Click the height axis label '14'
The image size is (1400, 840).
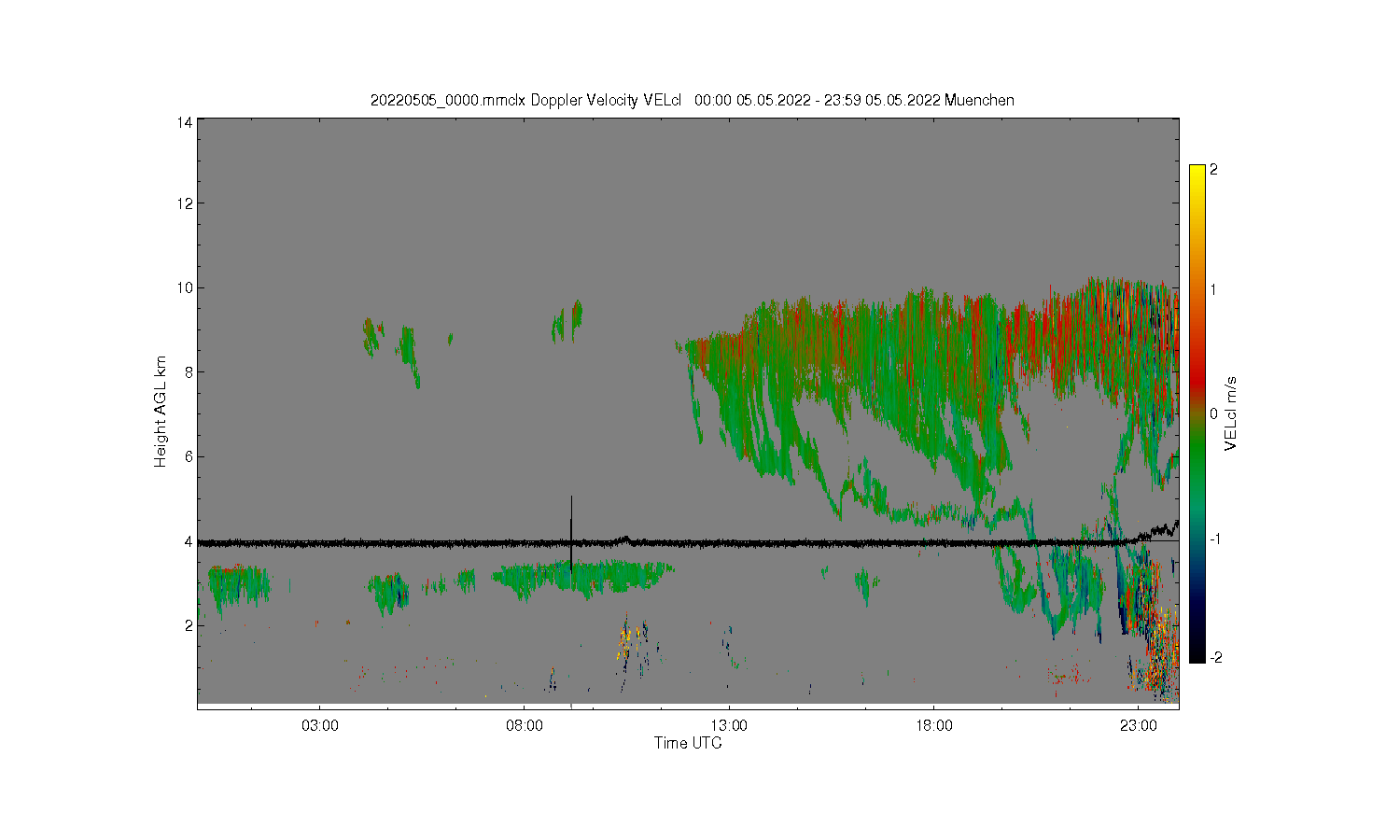pyautogui.click(x=185, y=122)
